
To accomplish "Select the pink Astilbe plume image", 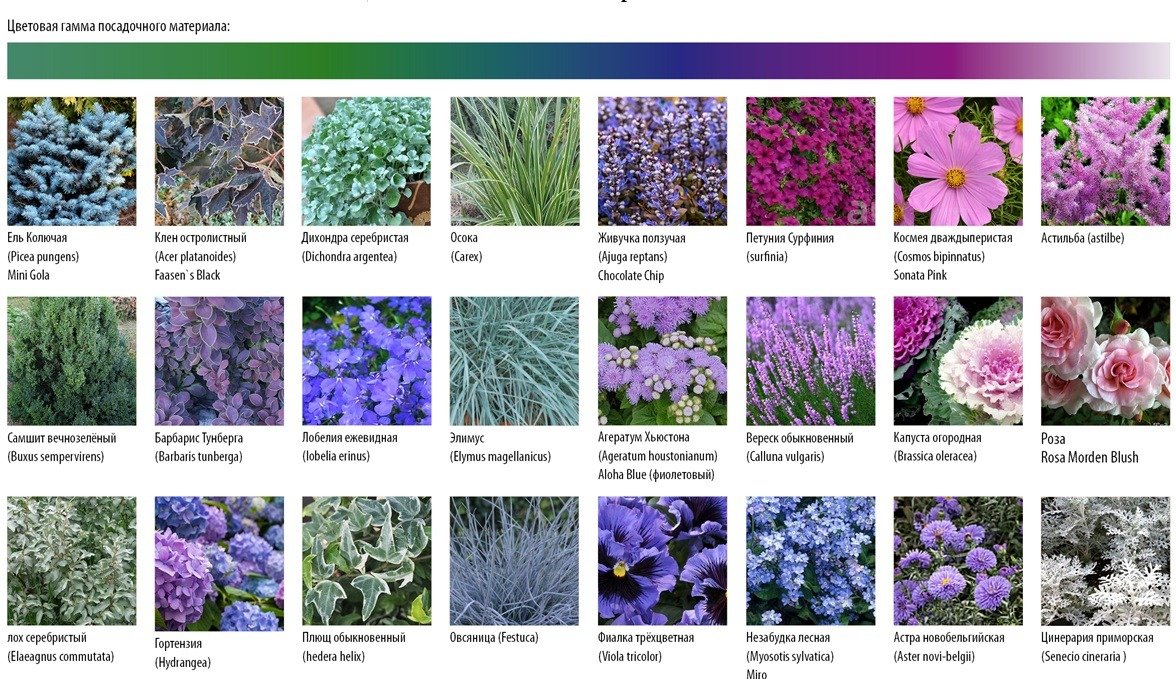I will 1105,161.
